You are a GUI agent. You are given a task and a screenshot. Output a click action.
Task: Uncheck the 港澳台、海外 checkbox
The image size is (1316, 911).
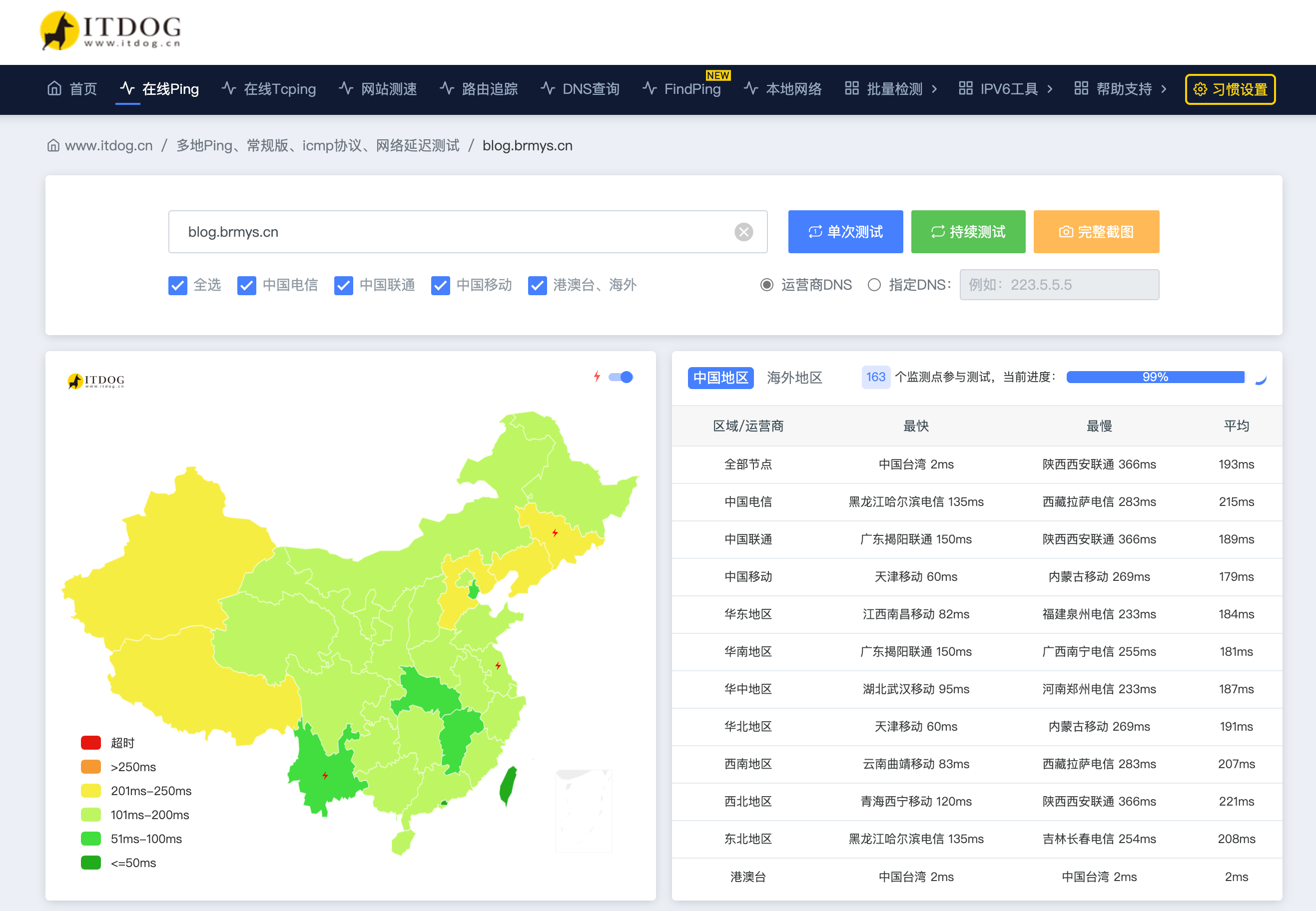click(x=537, y=285)
